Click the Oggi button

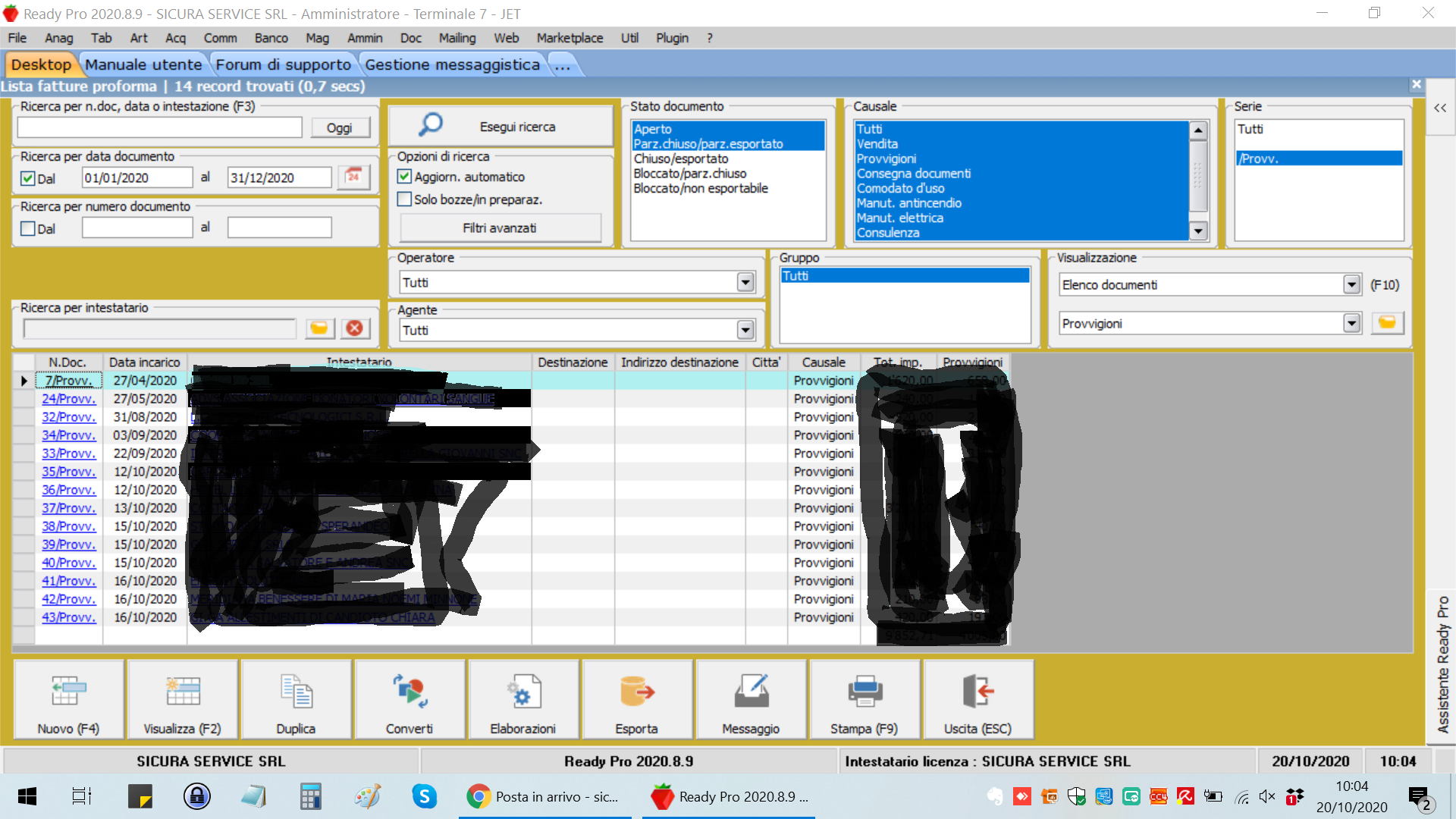340,127
